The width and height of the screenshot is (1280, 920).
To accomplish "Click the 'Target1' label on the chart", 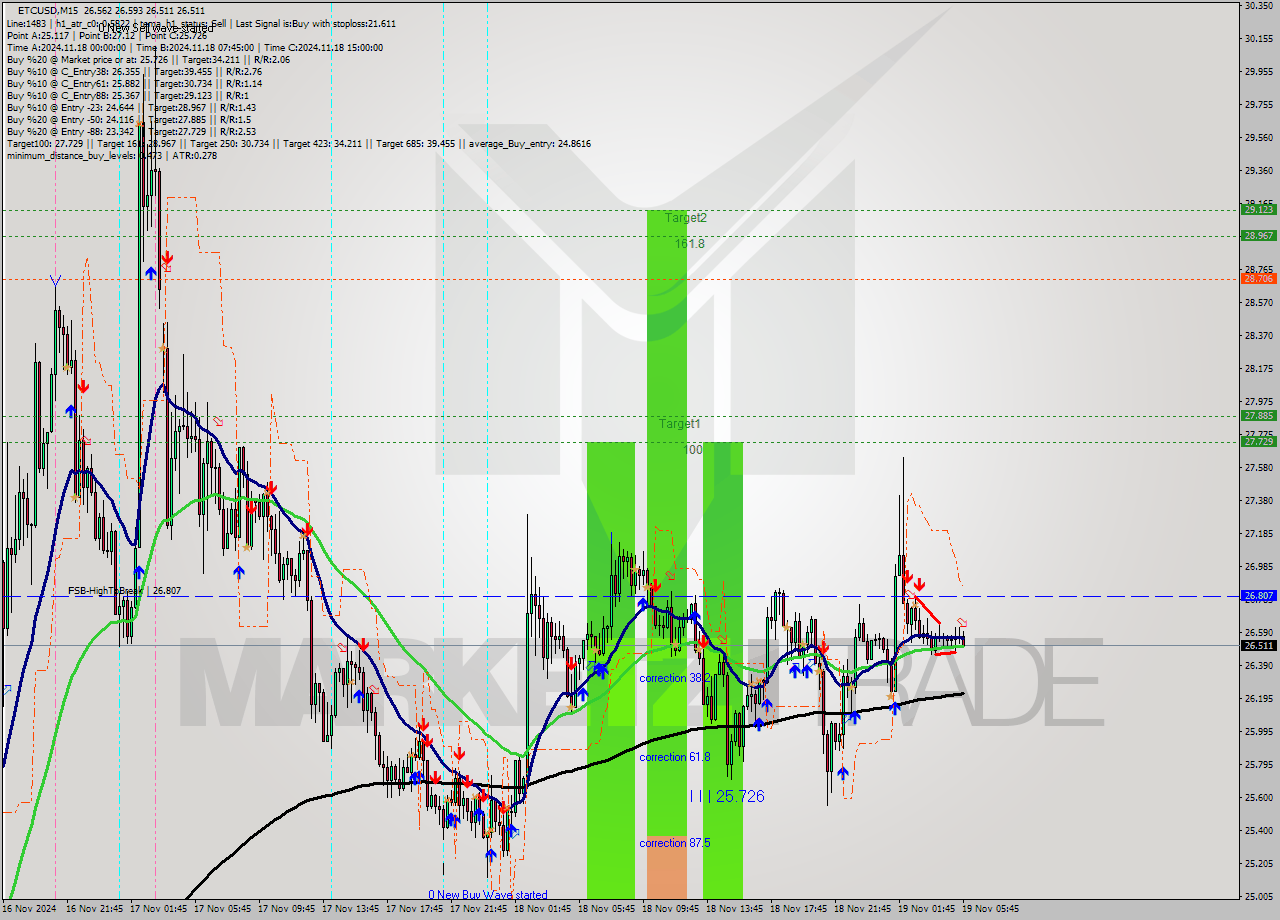I will 679,424.
